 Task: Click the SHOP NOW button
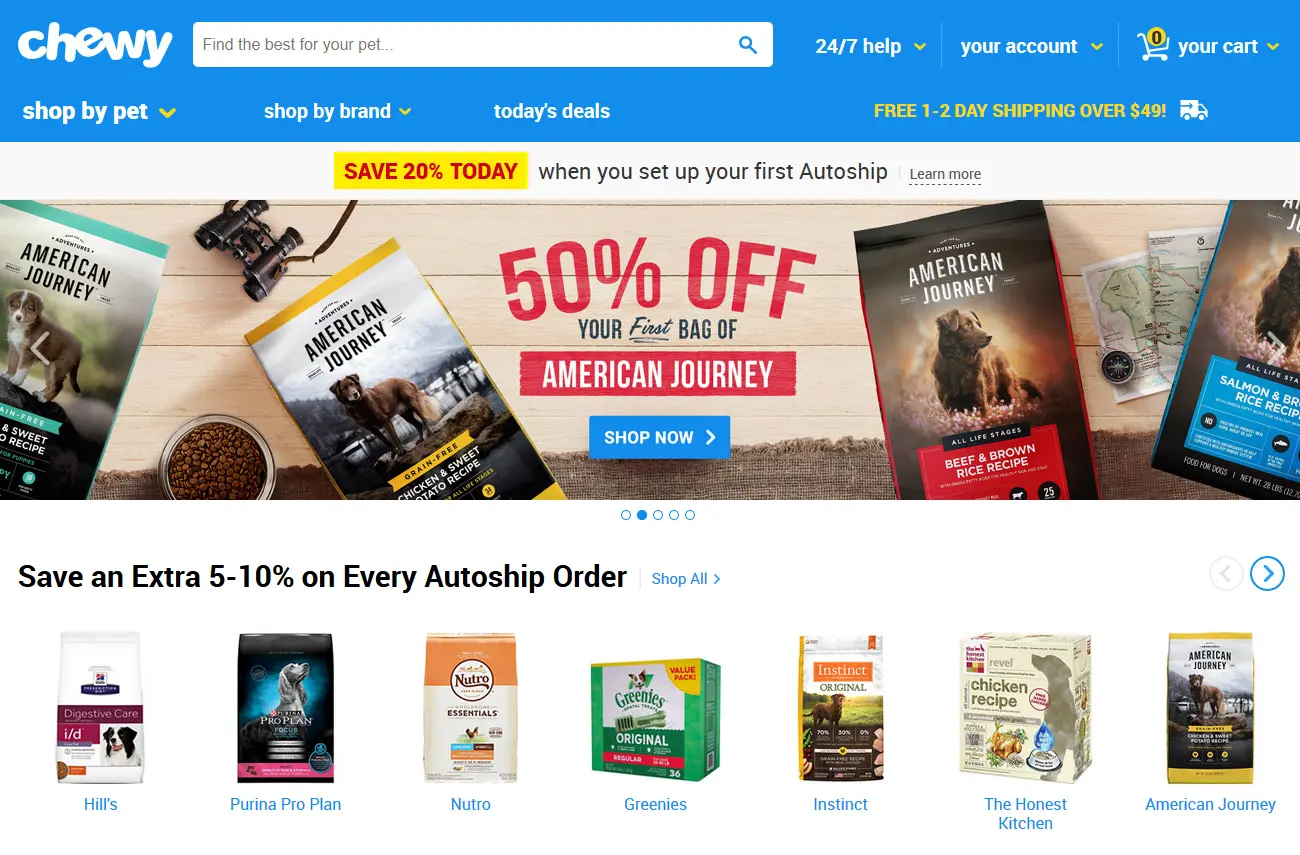[660, 437]
